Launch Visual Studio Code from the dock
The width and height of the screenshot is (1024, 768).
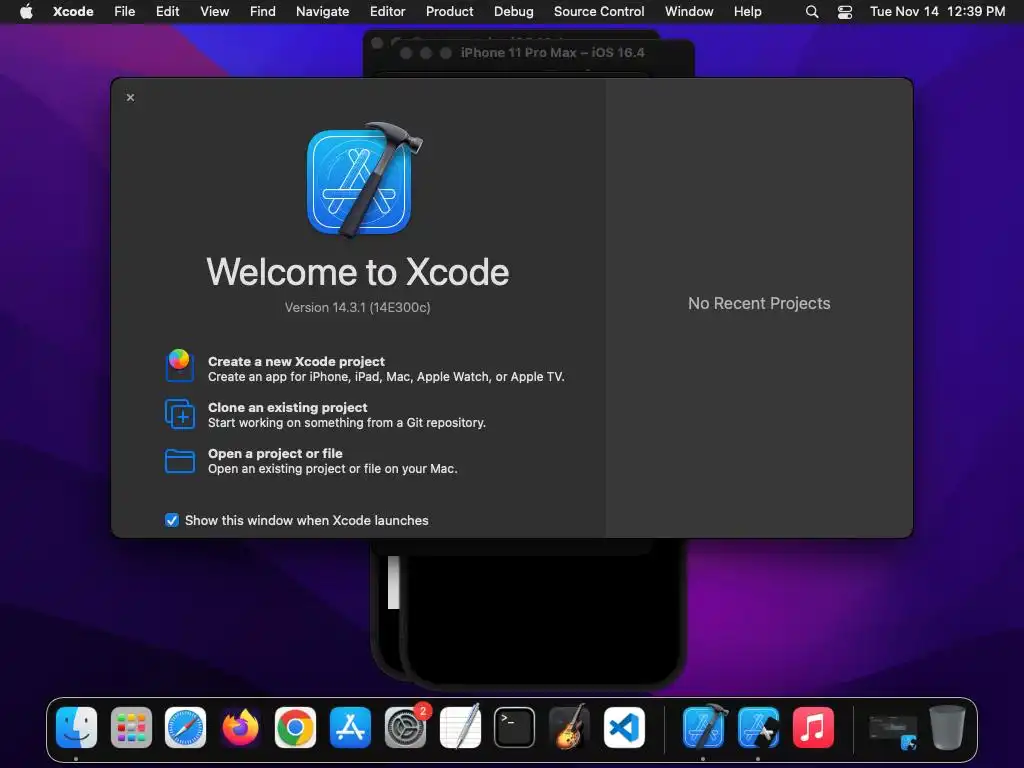[x=624, y=728]
